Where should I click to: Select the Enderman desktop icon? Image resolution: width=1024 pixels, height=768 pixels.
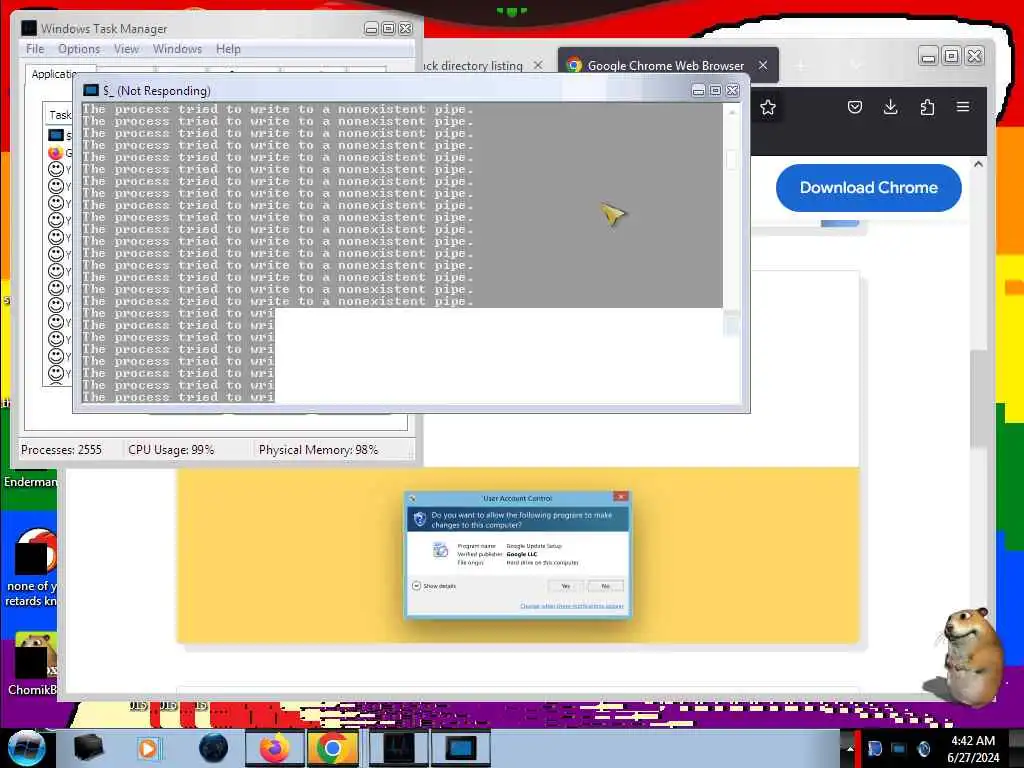pyautogui.click(x=30, y=481)
